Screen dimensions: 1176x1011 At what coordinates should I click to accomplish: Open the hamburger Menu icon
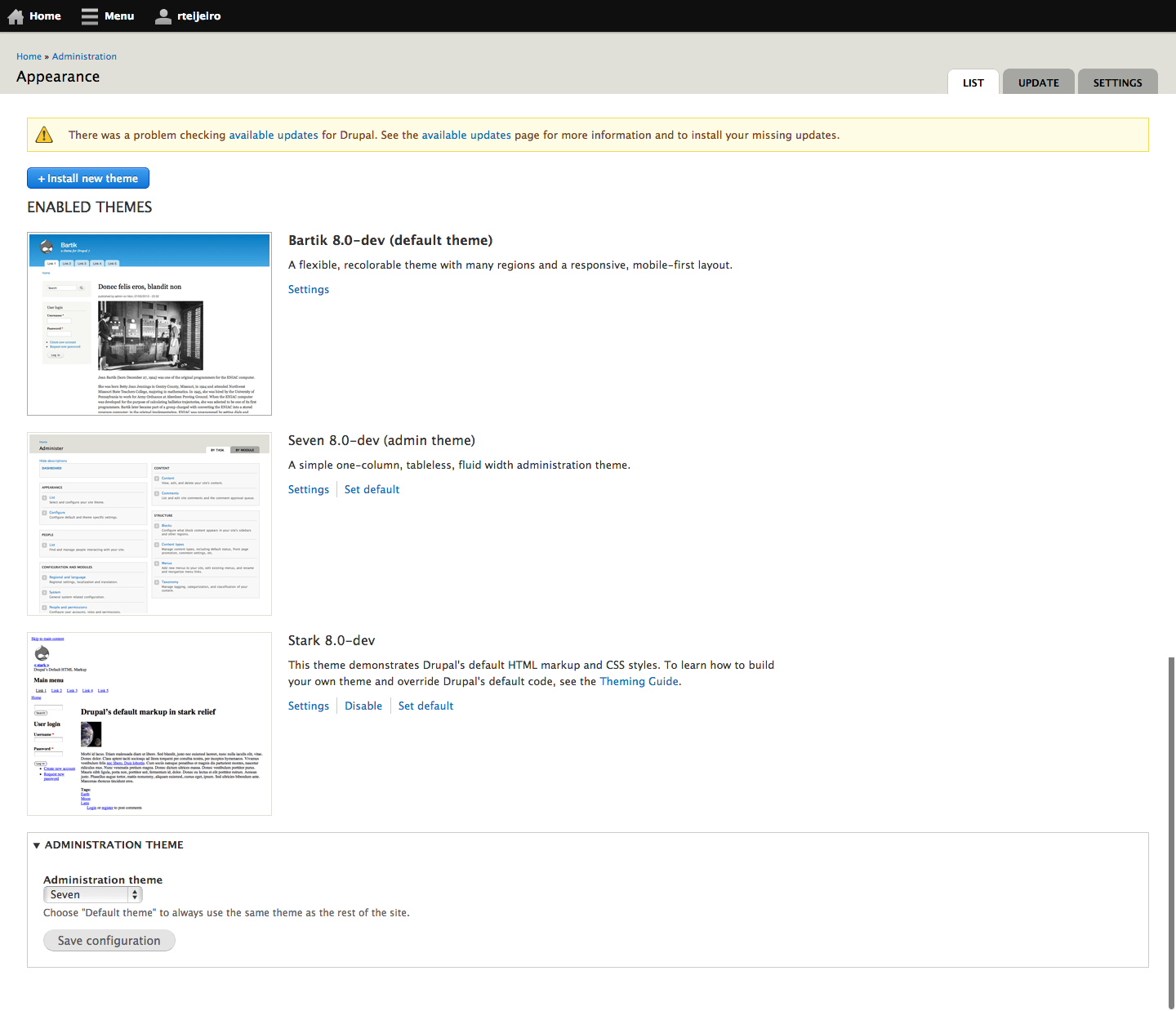(90, 16)
